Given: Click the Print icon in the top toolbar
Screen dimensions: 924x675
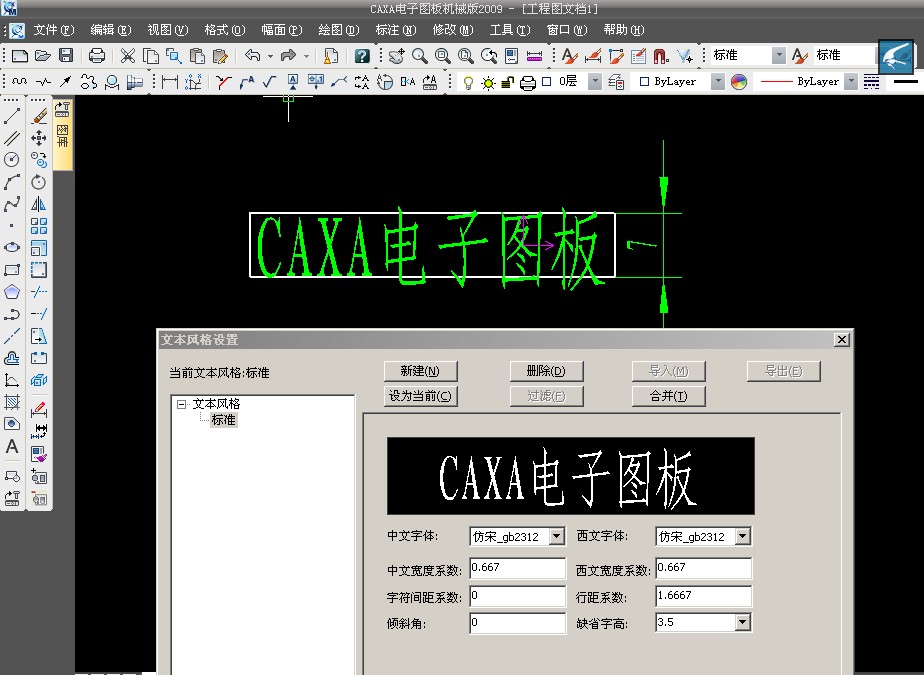Looking at the screenshot, I should coord(97,55).
